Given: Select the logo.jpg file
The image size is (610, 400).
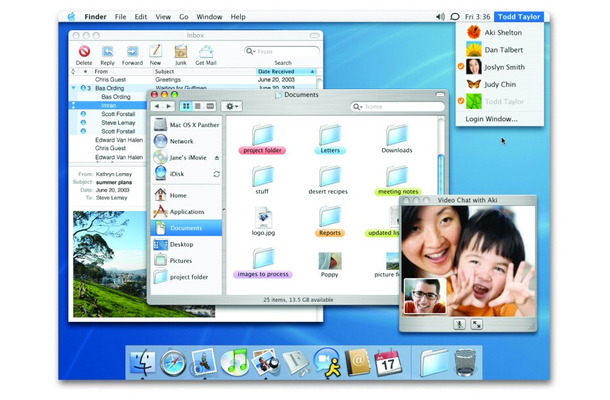Looking at the screenshot, I should [x=263, y=221].
